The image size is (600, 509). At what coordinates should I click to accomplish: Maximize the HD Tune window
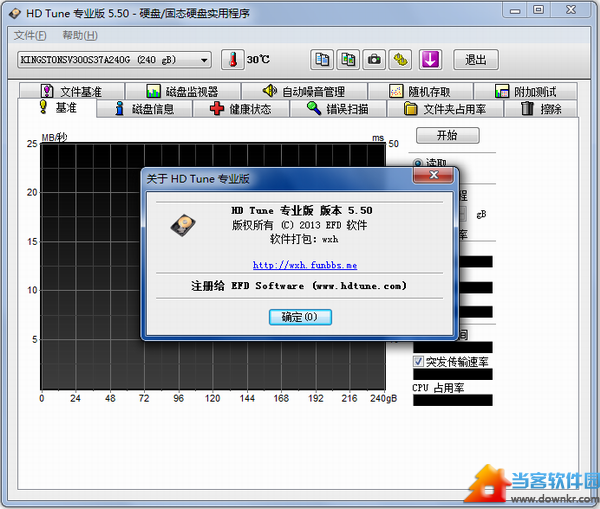[538, 10]
